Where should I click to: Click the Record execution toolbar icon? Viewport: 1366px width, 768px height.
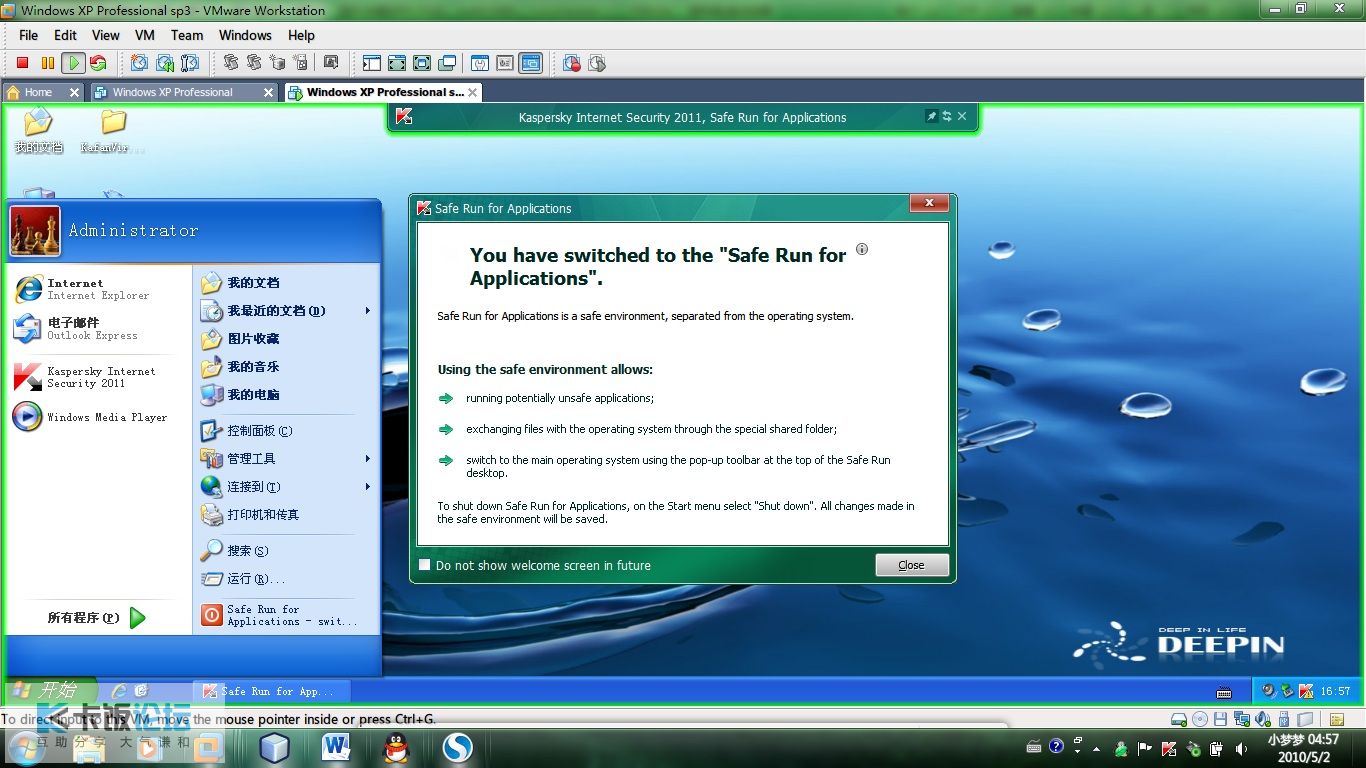572,63
